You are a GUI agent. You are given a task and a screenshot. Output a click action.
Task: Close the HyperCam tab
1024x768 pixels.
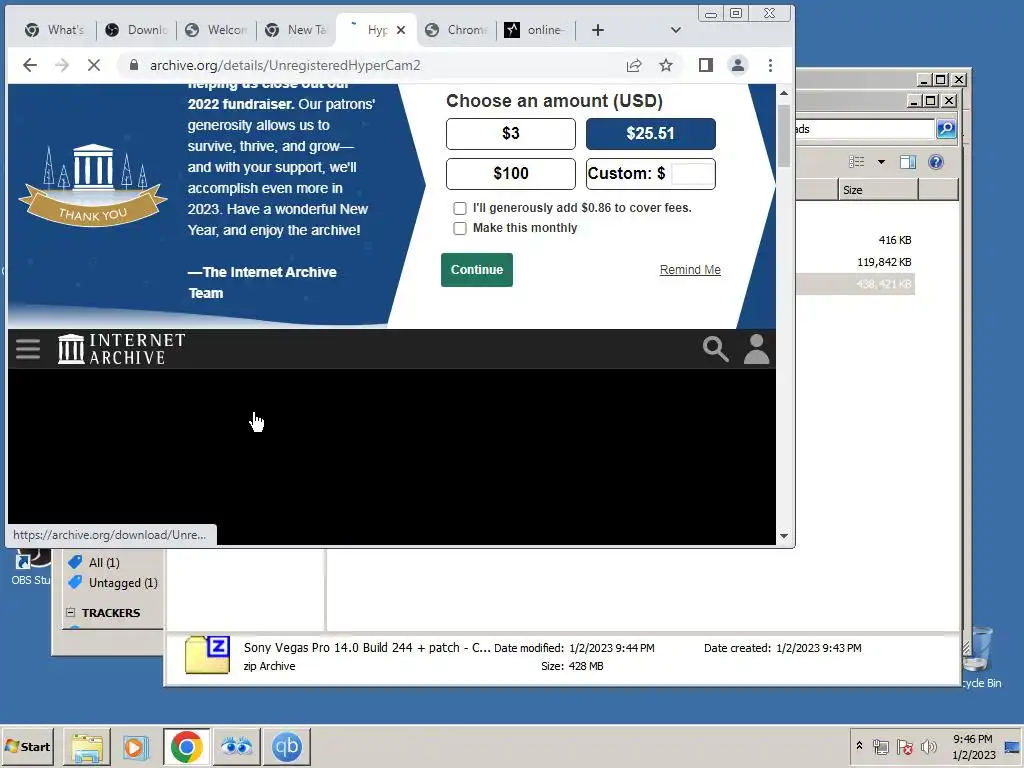point(401,30)
